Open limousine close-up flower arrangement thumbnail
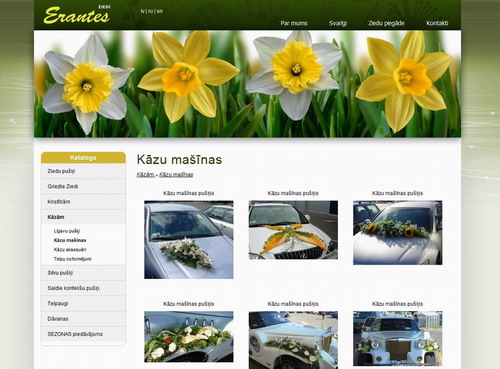 189,337
